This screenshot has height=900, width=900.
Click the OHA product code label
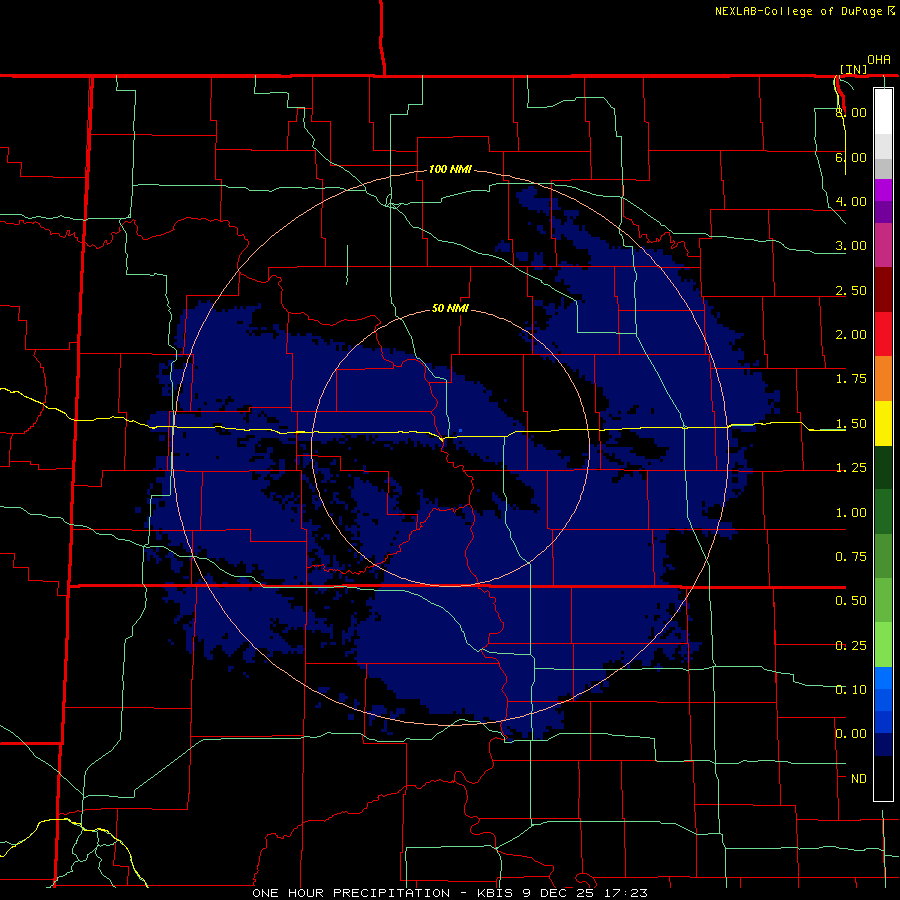(x=879, y=60)
